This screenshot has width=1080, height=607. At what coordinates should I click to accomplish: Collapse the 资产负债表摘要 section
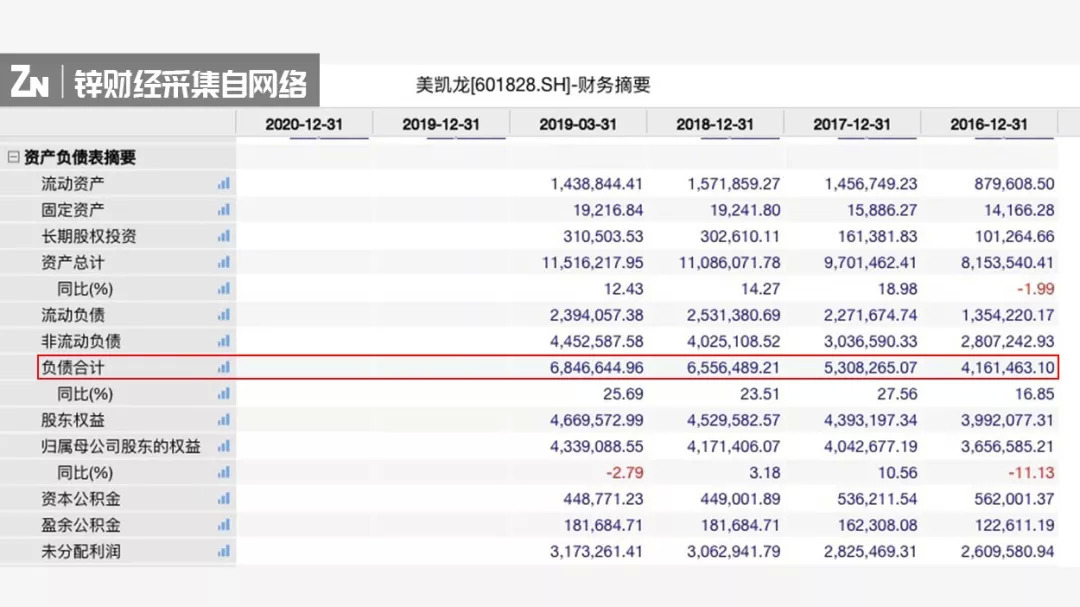click(x=13, y=157)
